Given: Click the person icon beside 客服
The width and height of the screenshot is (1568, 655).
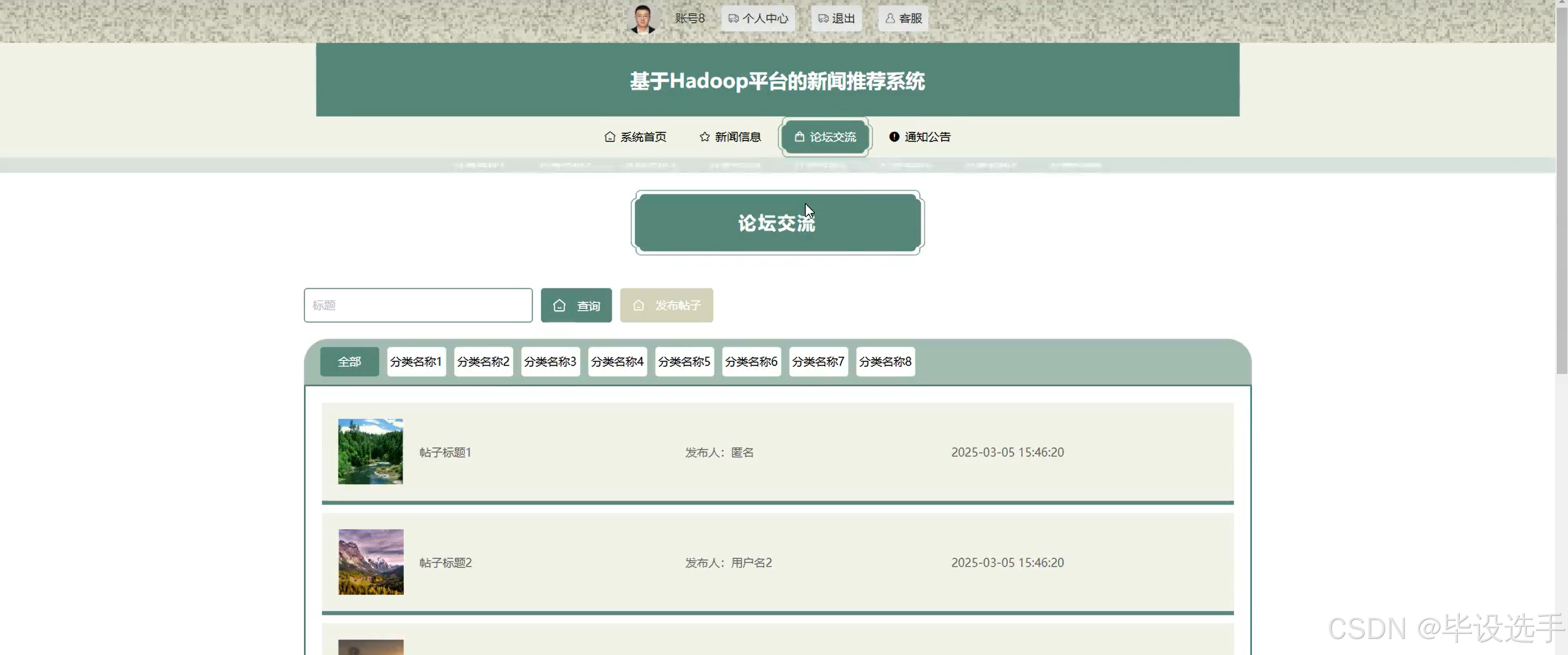Looking at the screenshot, I should [x=890, y=19].
